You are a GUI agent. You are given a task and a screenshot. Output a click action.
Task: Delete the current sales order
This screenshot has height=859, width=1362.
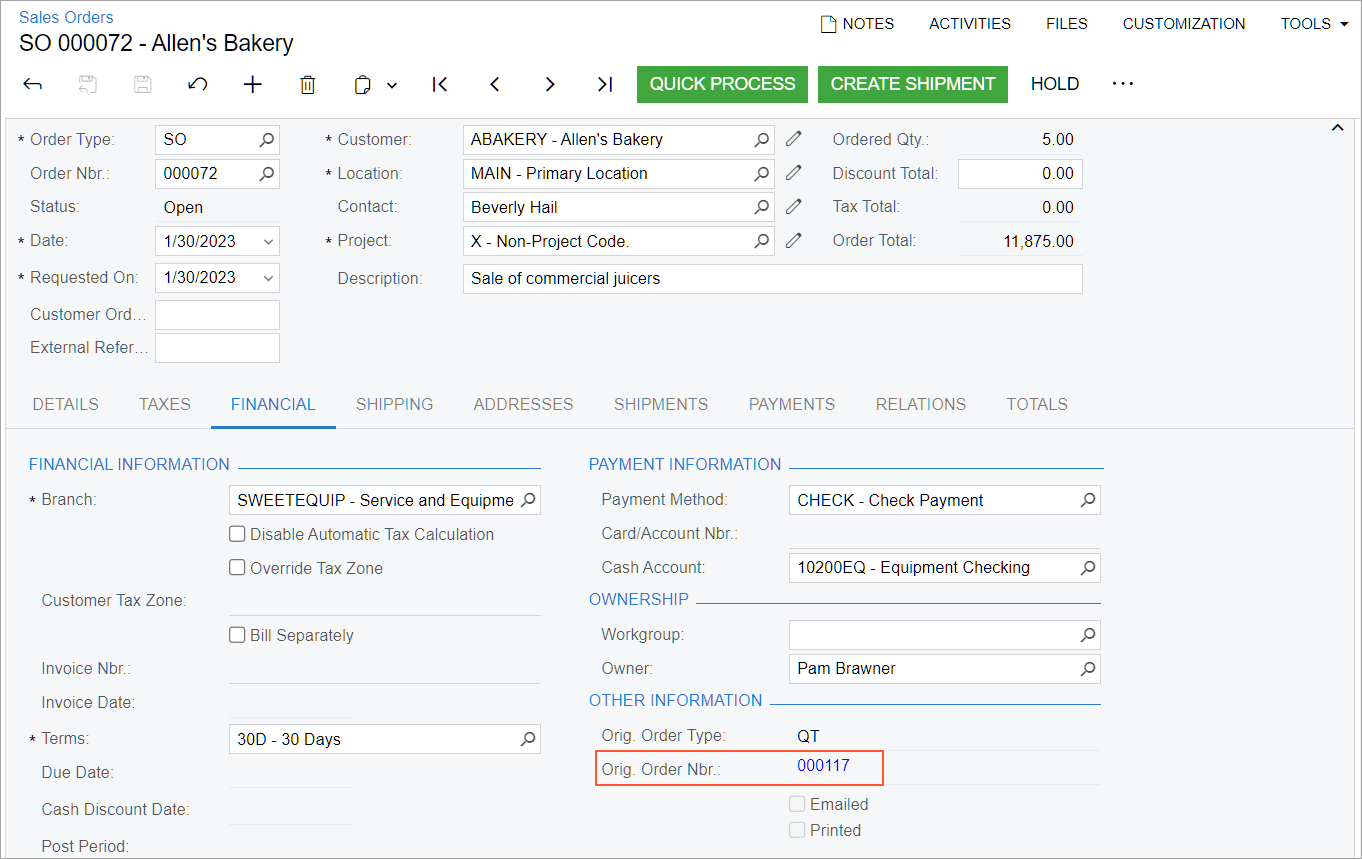308,84
